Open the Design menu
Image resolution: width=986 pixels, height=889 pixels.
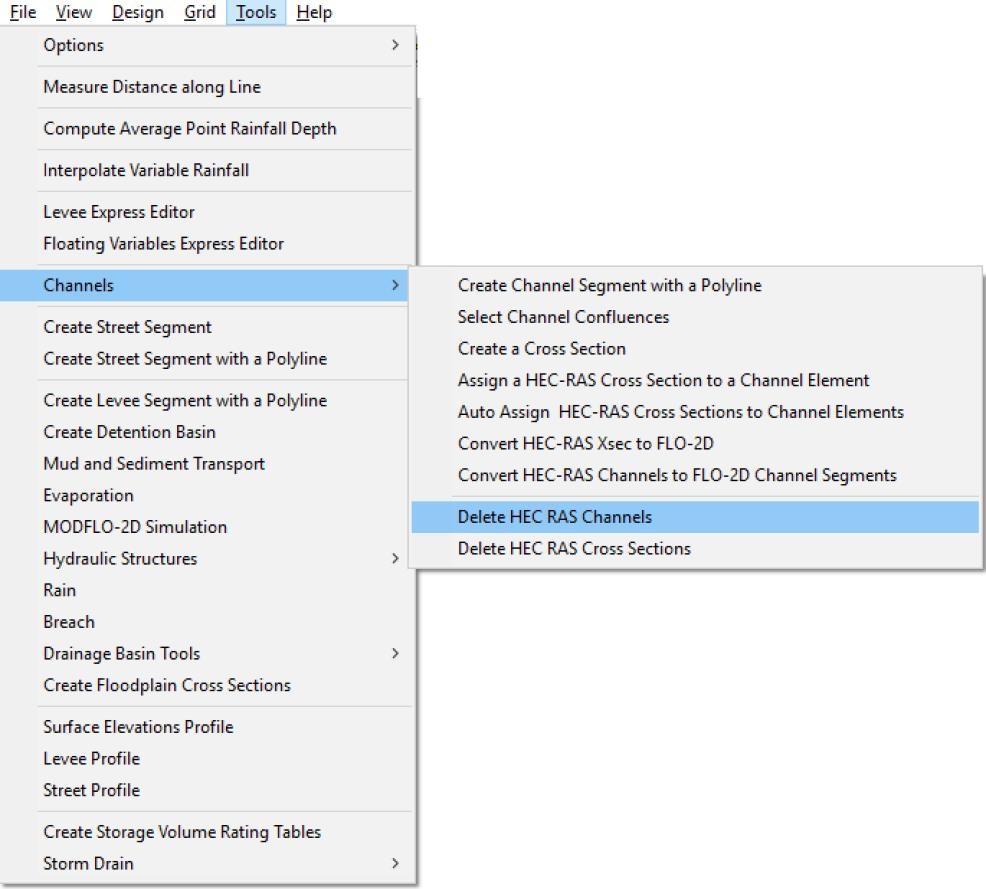[x=138, y=13]
